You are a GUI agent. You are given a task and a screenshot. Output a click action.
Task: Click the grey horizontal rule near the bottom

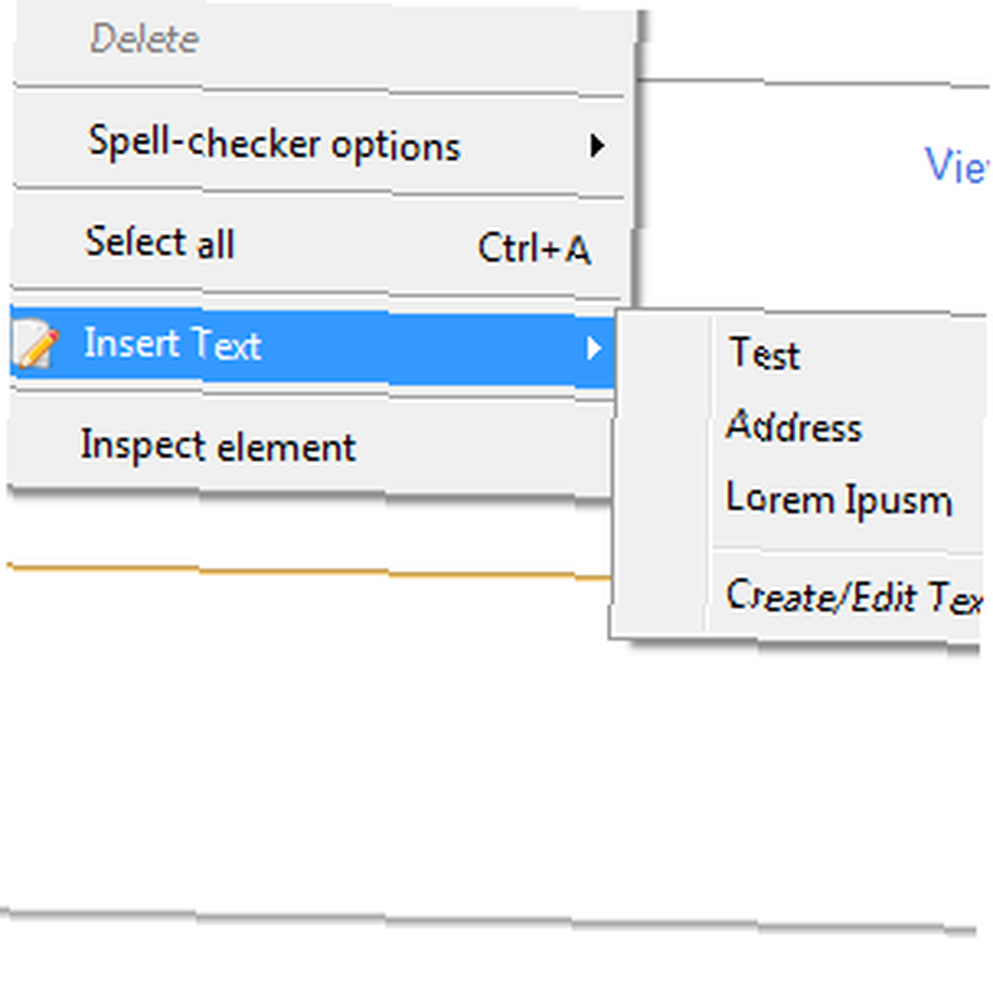pos(488,922)
